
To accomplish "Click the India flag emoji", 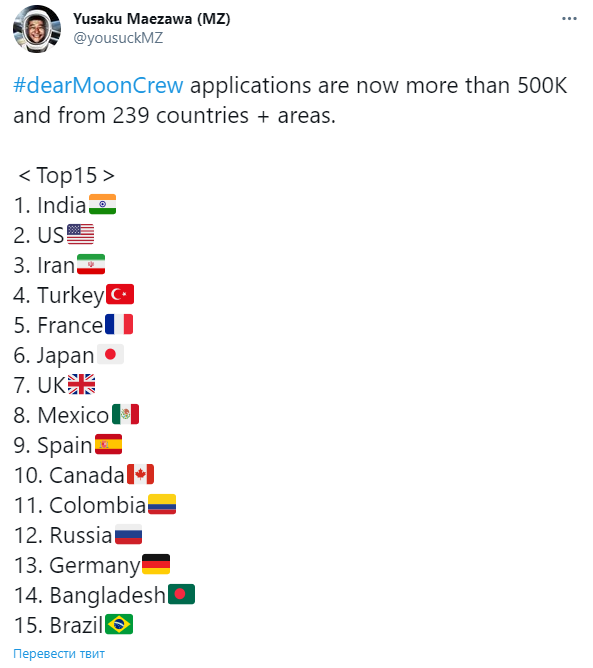I will pyautogui.click(x=102, y=204).
